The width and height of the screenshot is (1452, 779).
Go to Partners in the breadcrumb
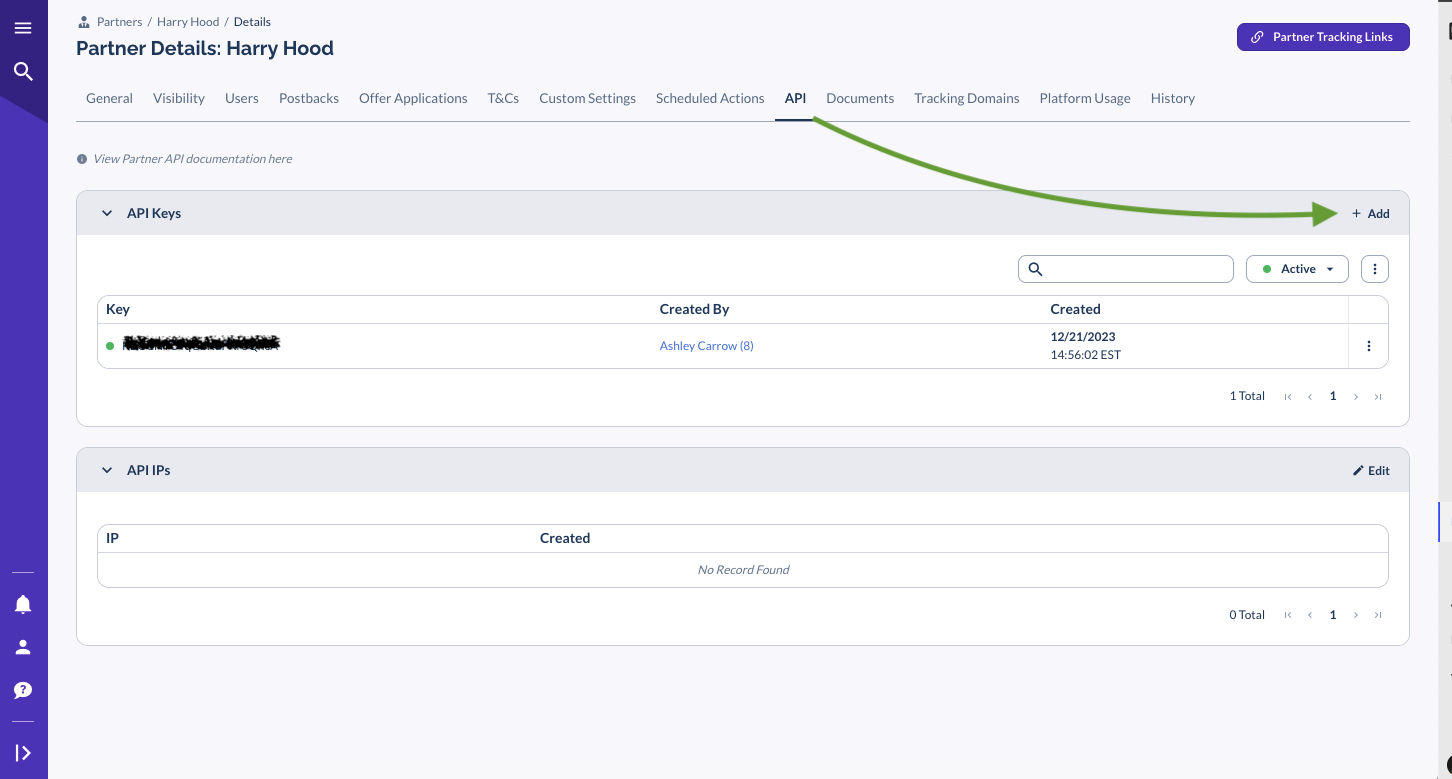(119, 21)
